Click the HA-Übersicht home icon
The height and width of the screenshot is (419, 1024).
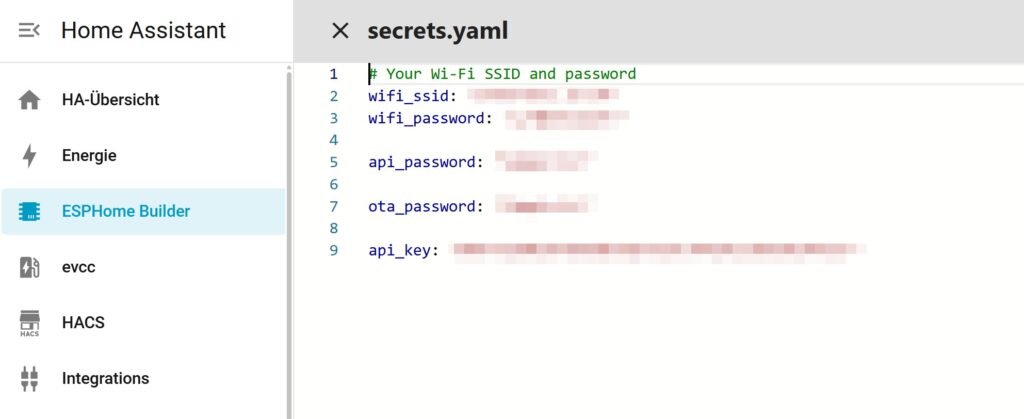pyautogui.click(x=29, y=100)
